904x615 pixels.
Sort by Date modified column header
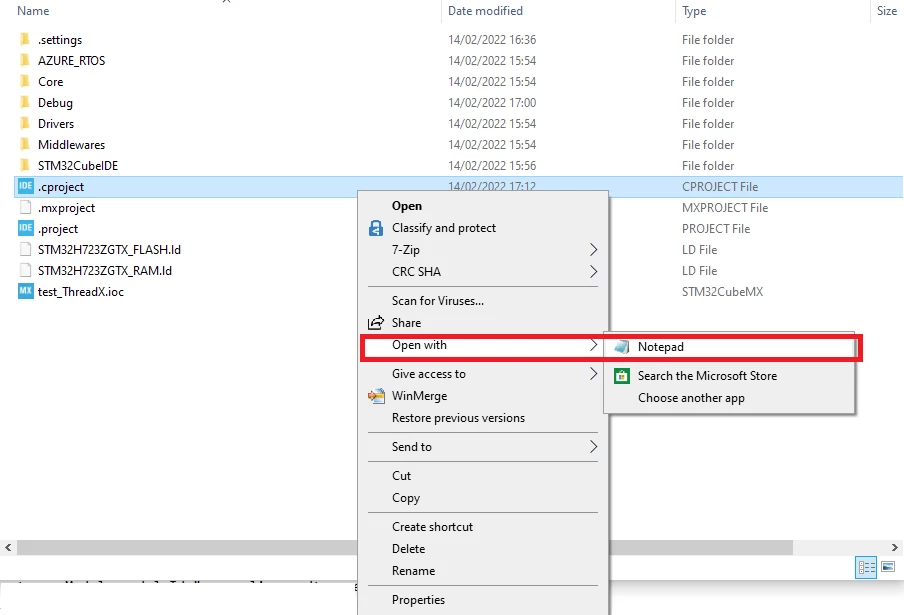pos(485,11)
